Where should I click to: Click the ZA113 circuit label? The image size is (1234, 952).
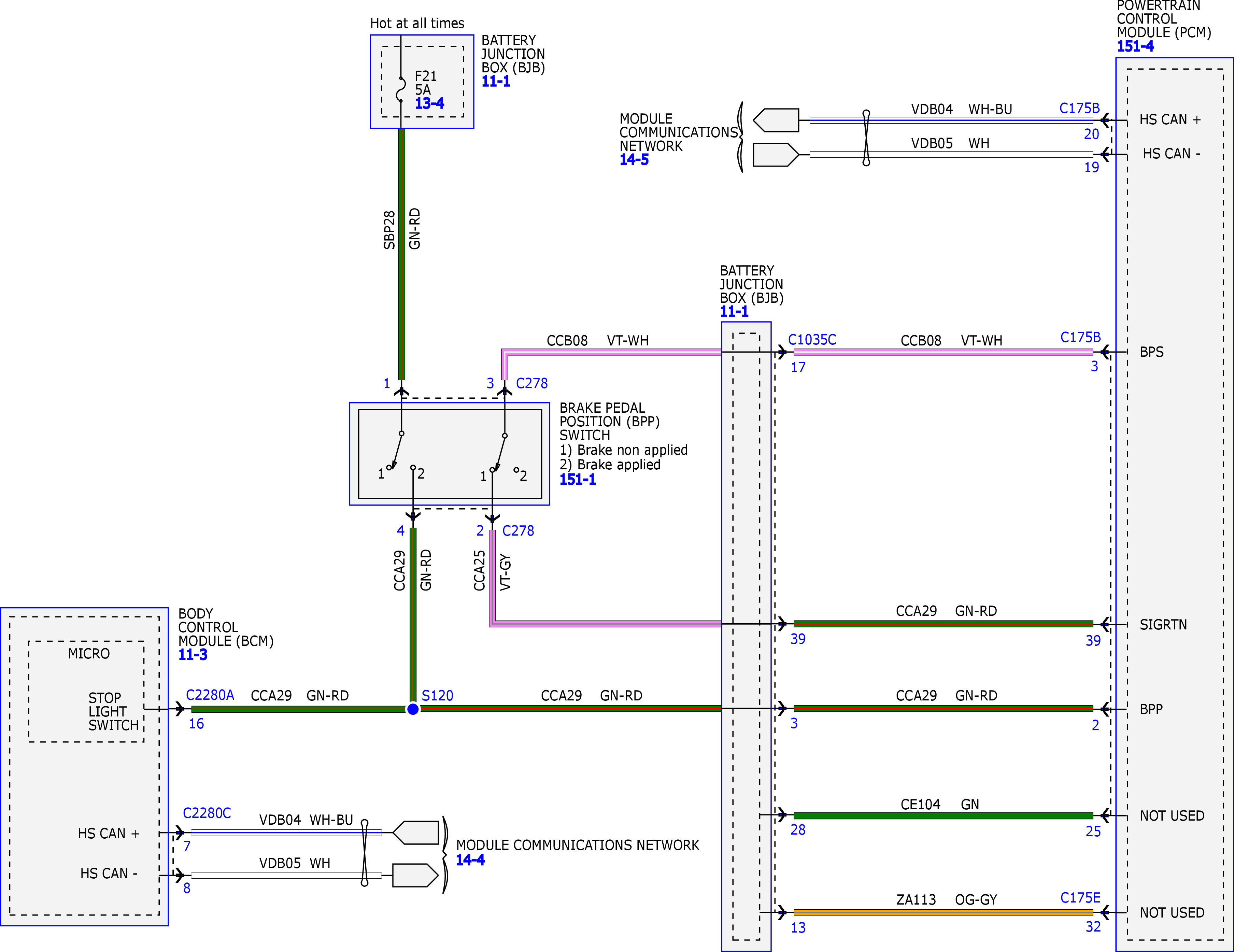916,899
